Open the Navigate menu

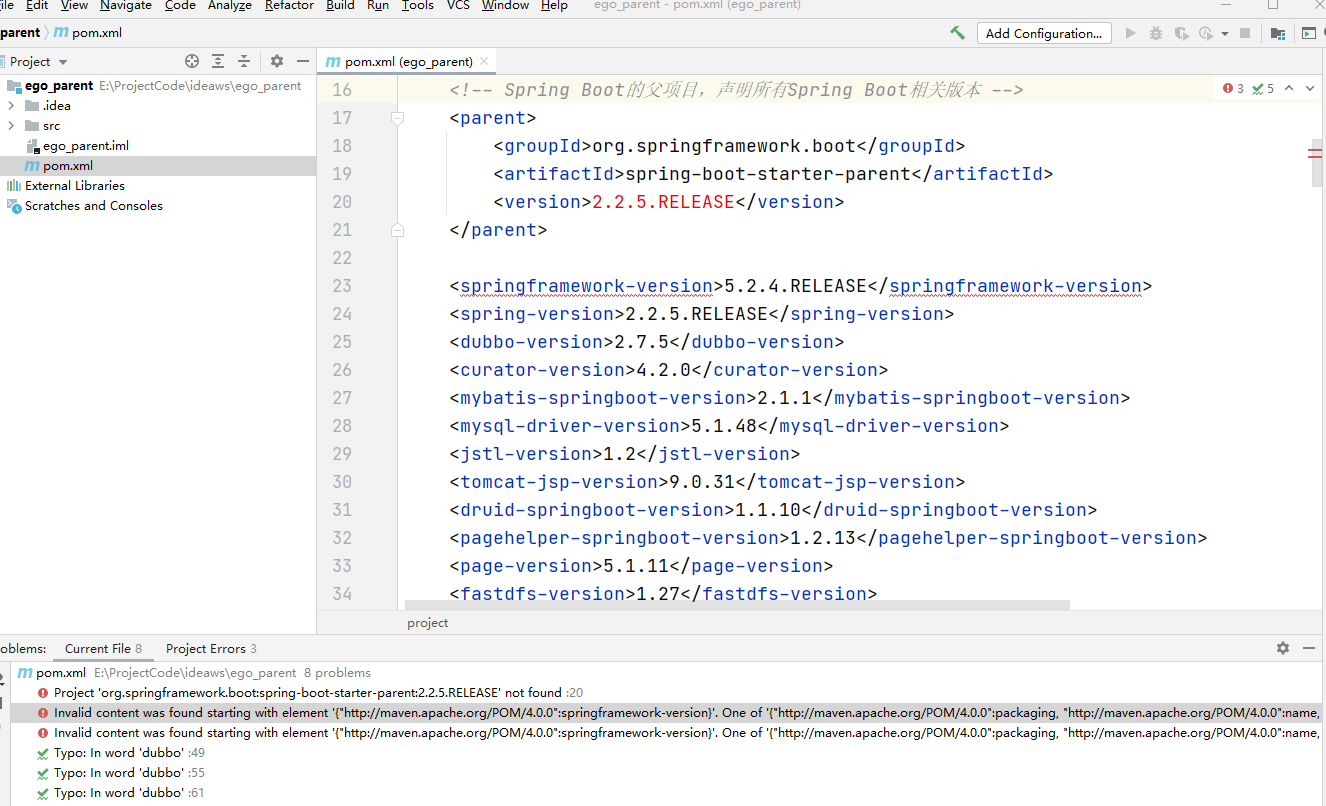point(126,6)
